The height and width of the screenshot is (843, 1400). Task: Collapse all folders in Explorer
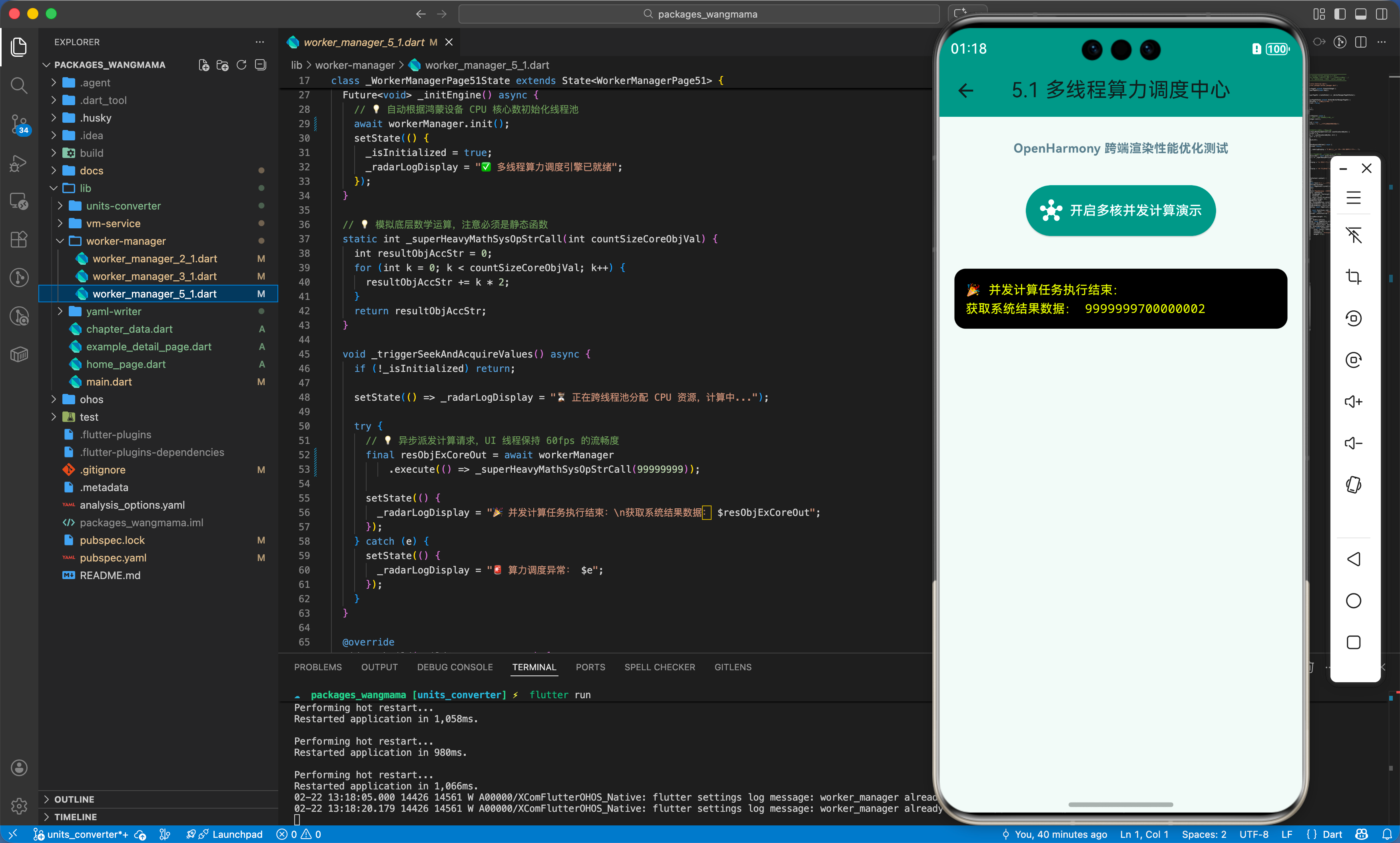pyautogui.click(x=261, y=65)
